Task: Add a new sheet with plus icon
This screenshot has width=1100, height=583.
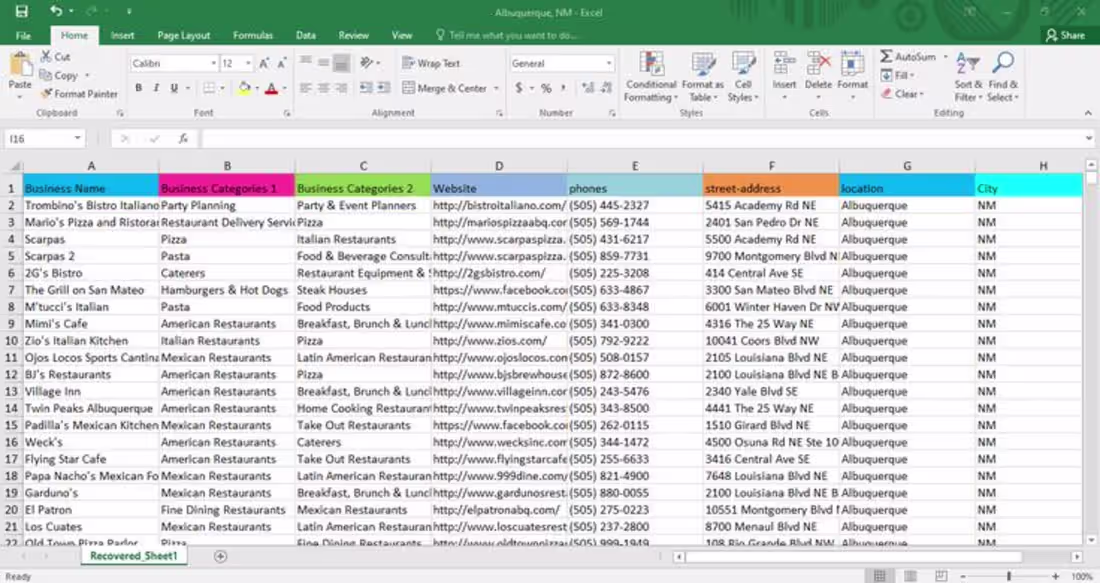Action: (220, 556)
